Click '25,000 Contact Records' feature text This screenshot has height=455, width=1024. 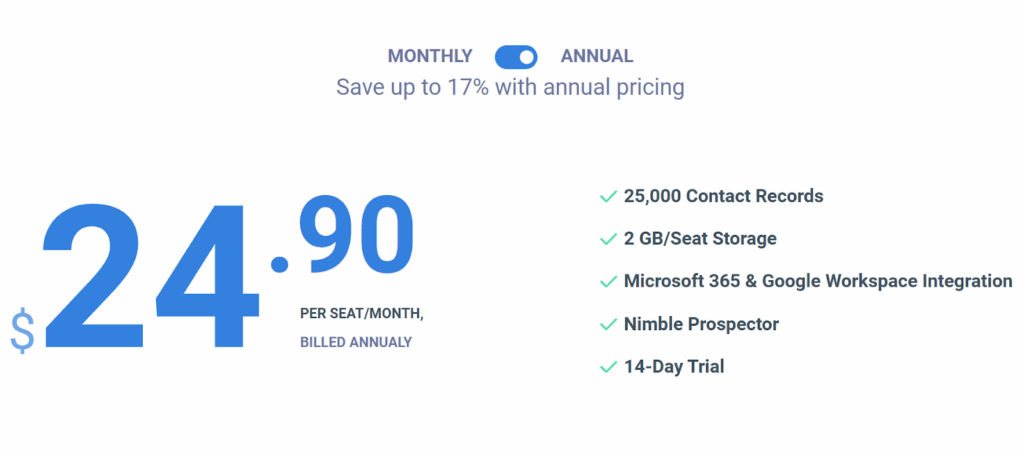(x=723, y=196)
